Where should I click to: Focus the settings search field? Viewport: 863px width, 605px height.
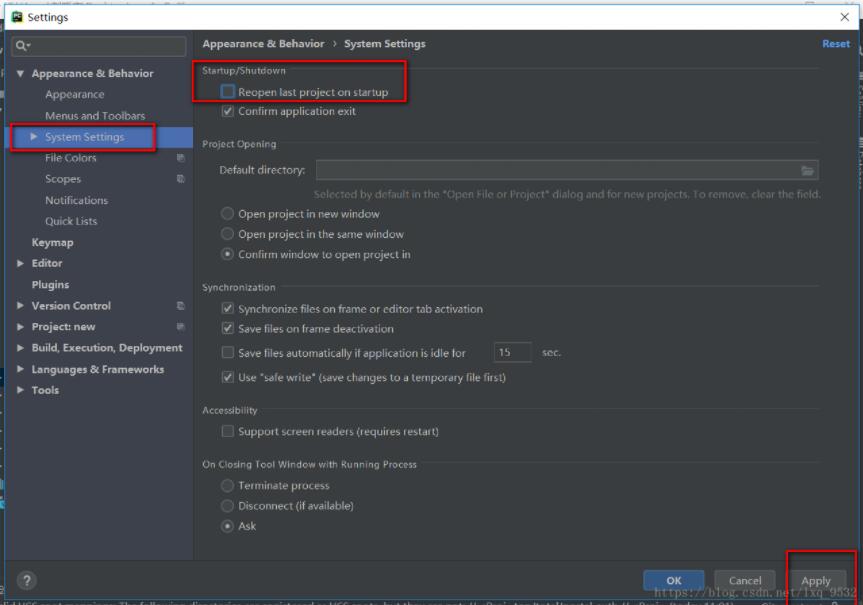point(99,46)
